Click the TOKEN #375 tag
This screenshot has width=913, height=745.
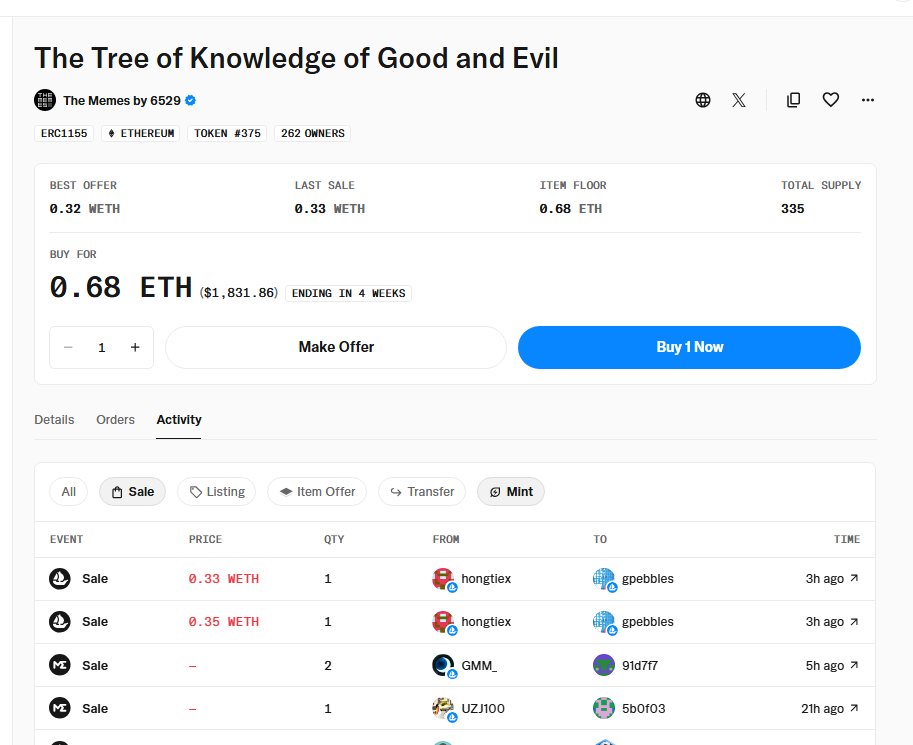pos(227,133)
